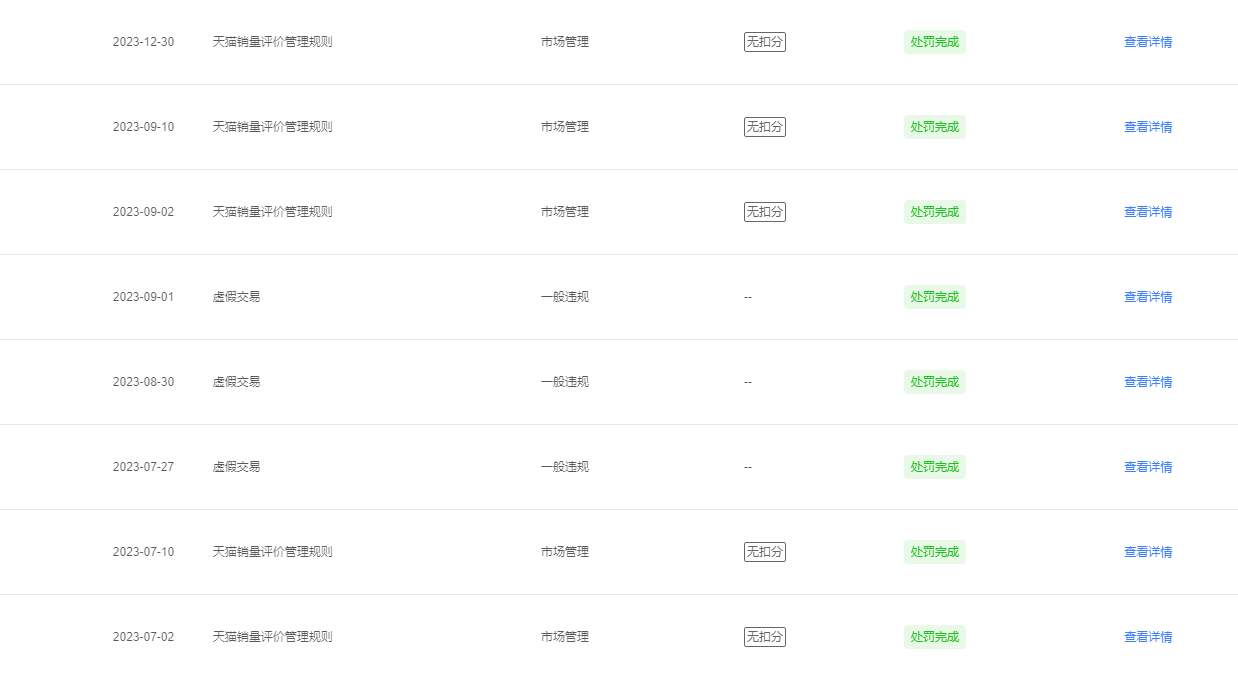Click 市场管理 in the 2023-07-10 row

click(565, 552)
